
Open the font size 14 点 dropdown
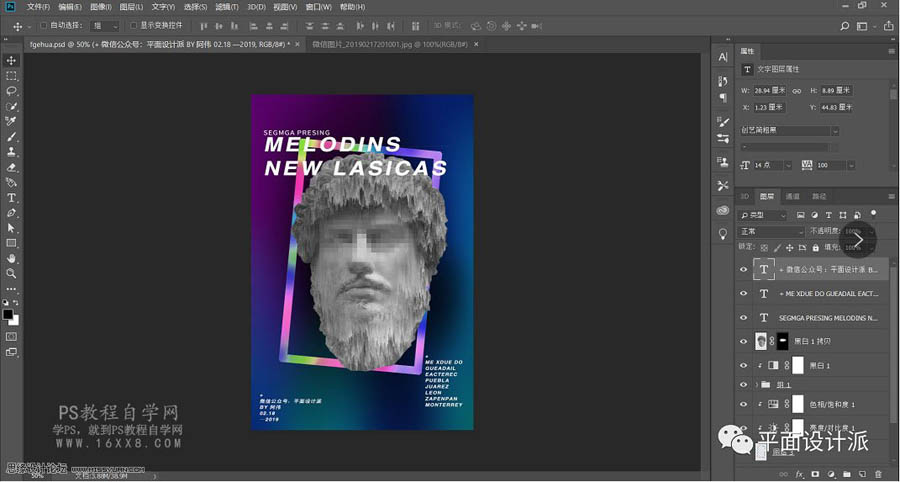tap(789, 165)
